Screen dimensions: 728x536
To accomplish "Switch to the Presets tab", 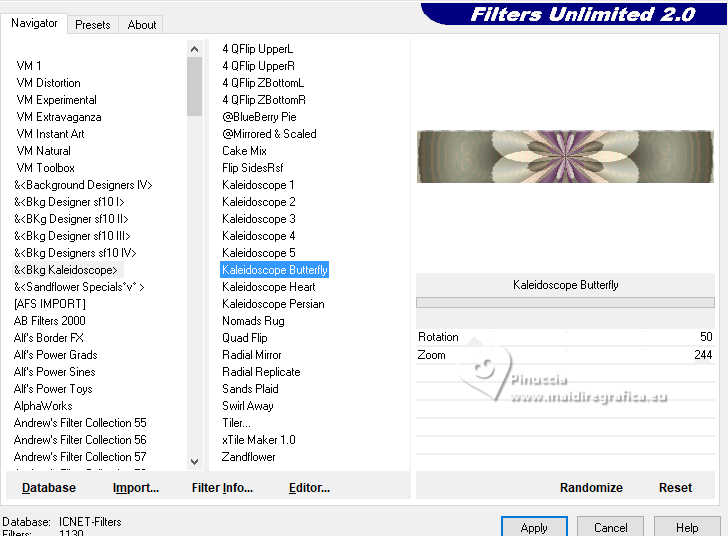I will coord(92,25).
